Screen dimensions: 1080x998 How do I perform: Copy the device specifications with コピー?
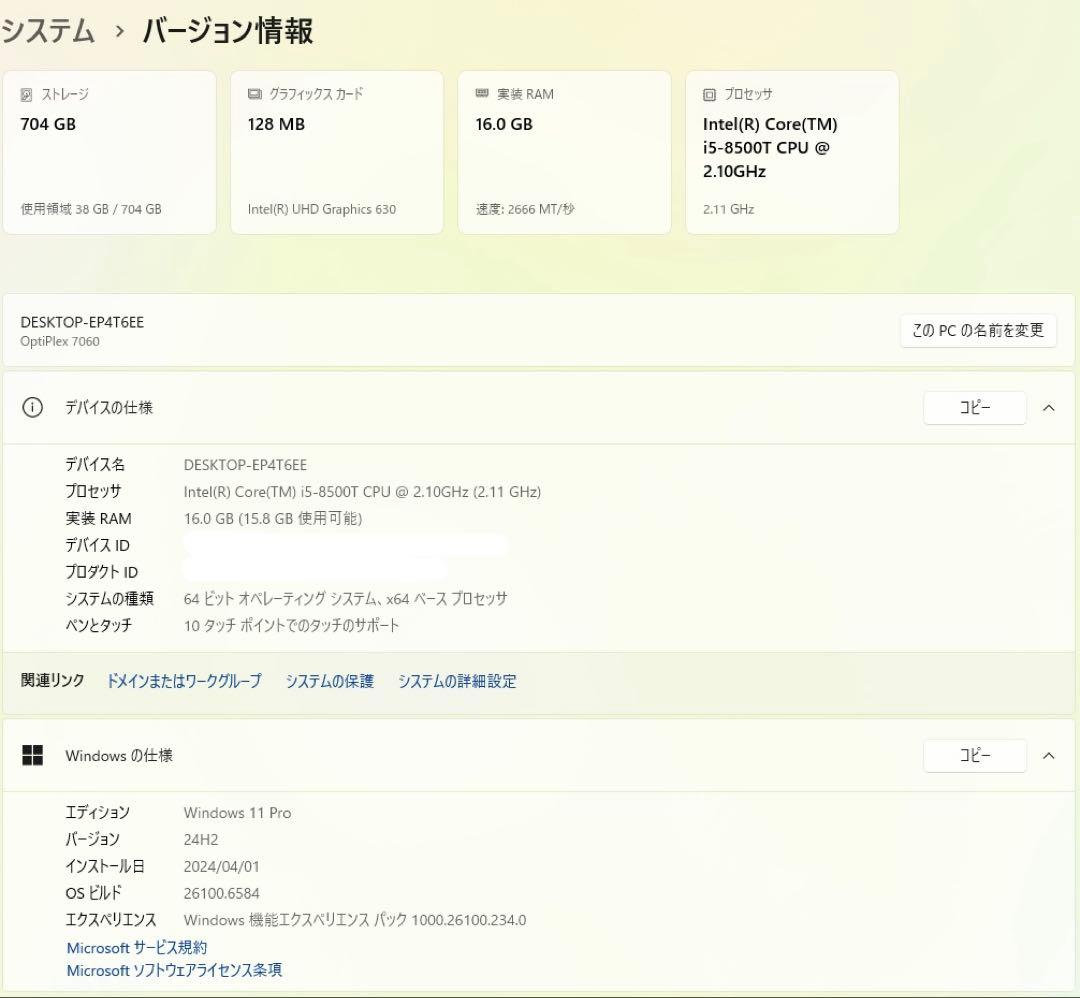coord(974,407)
